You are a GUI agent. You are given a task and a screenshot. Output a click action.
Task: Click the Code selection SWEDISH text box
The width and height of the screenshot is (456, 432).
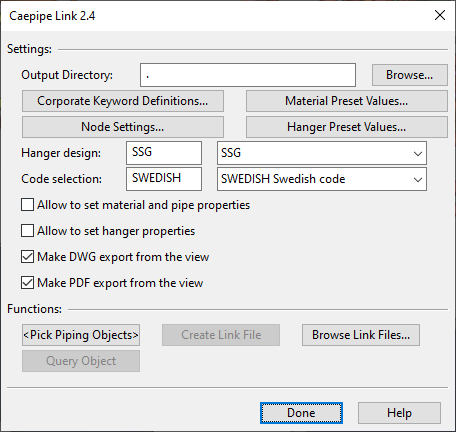[x=164, y=179]
